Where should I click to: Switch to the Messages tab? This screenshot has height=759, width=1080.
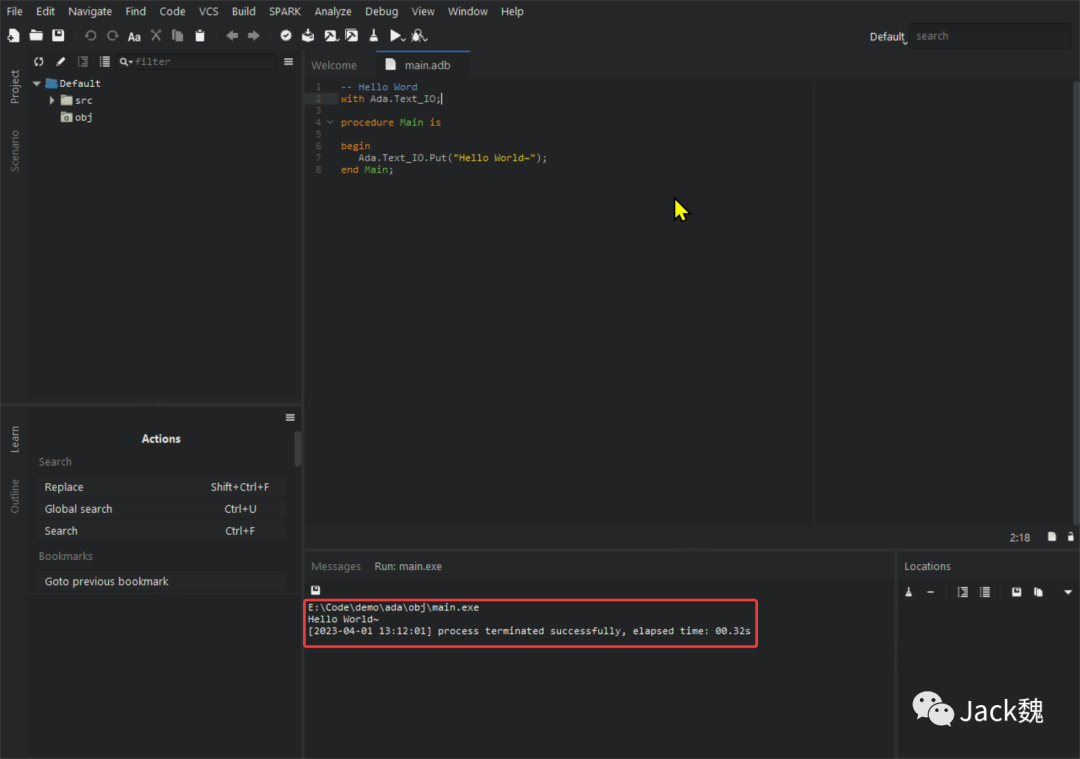[x=335, y=566]
